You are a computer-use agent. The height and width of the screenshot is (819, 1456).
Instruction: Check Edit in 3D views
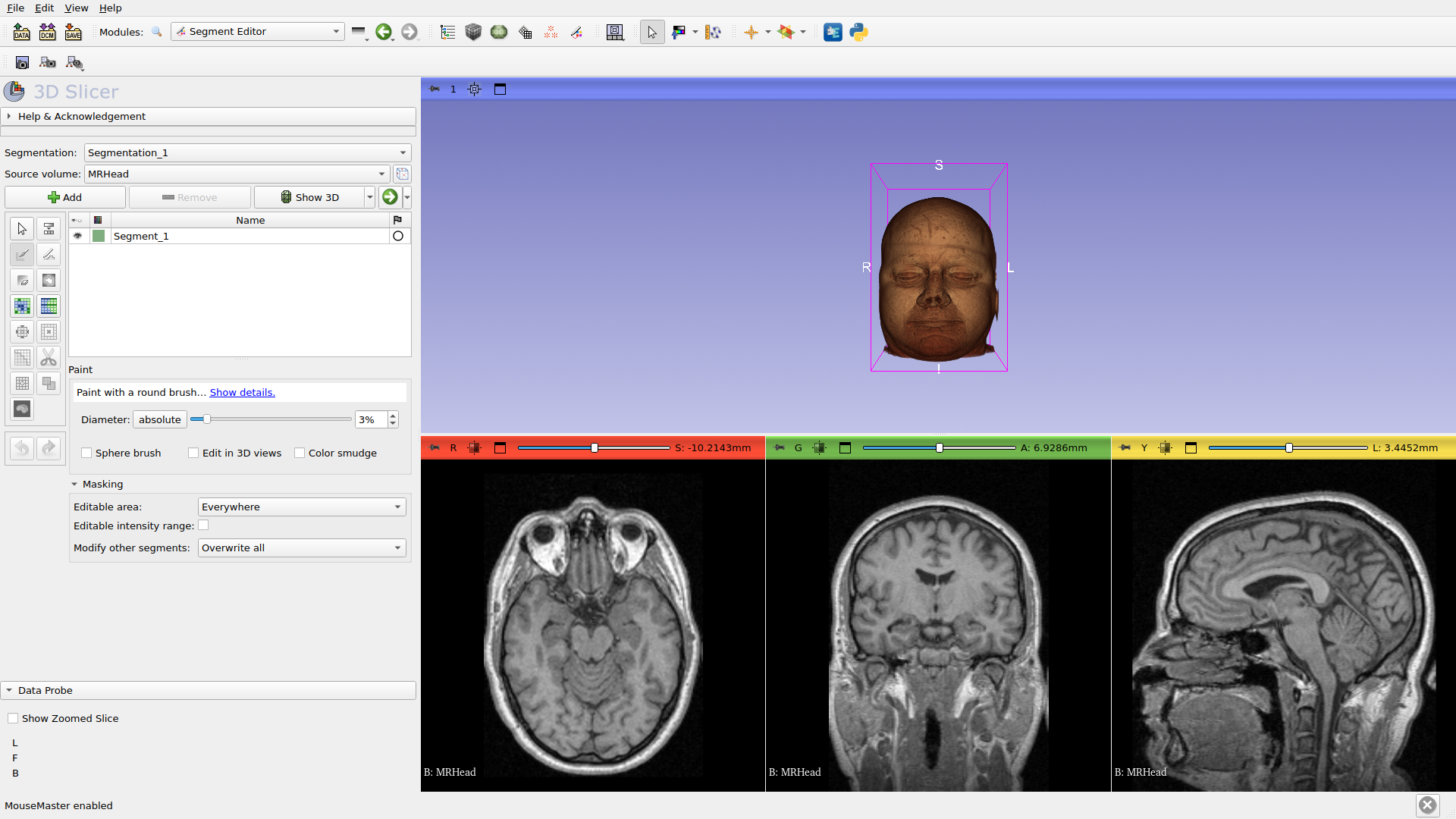194,453
